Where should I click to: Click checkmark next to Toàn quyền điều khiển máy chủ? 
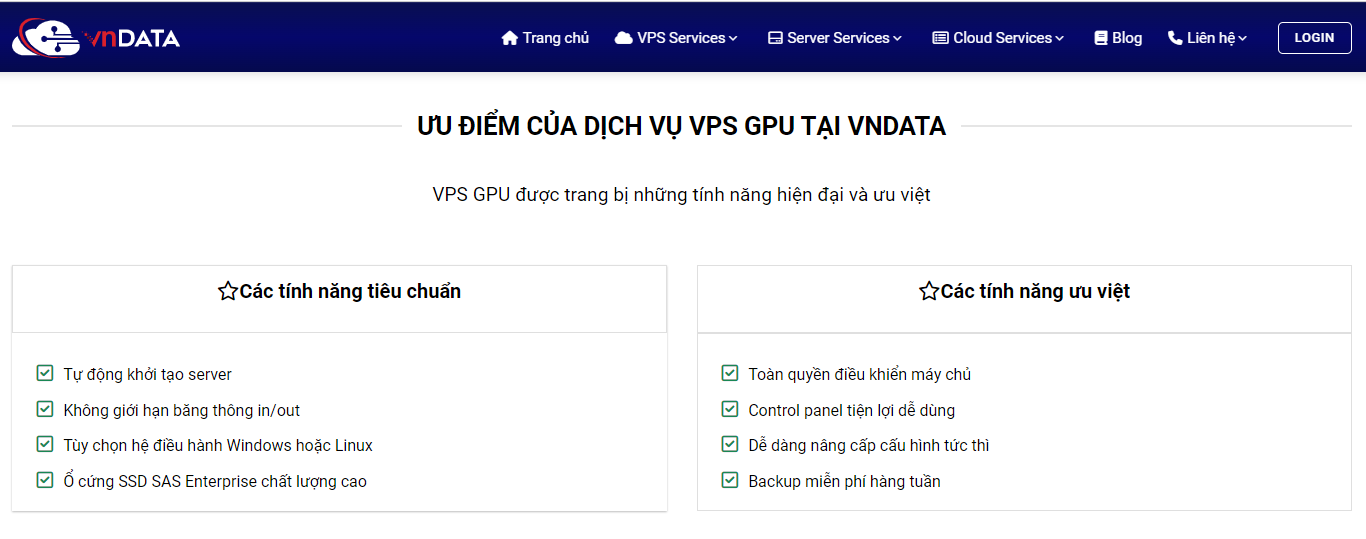(730, 373)
